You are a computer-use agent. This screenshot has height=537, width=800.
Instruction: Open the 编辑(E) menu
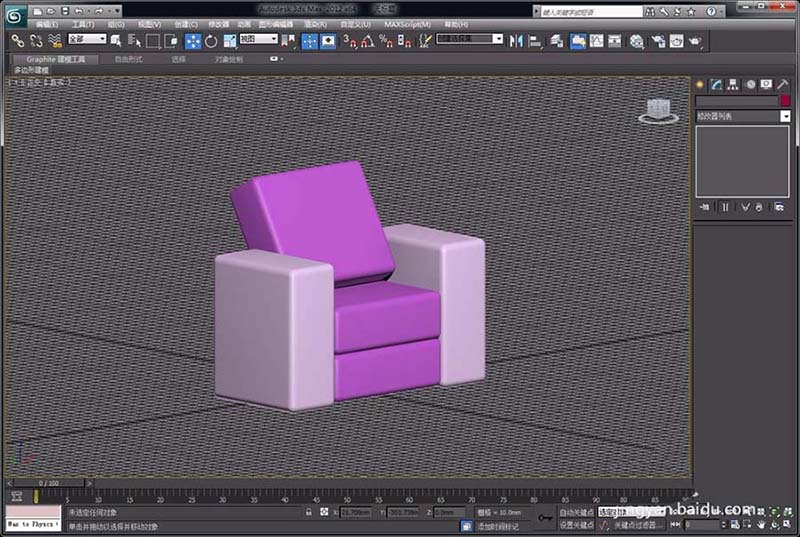pos(47,24)
